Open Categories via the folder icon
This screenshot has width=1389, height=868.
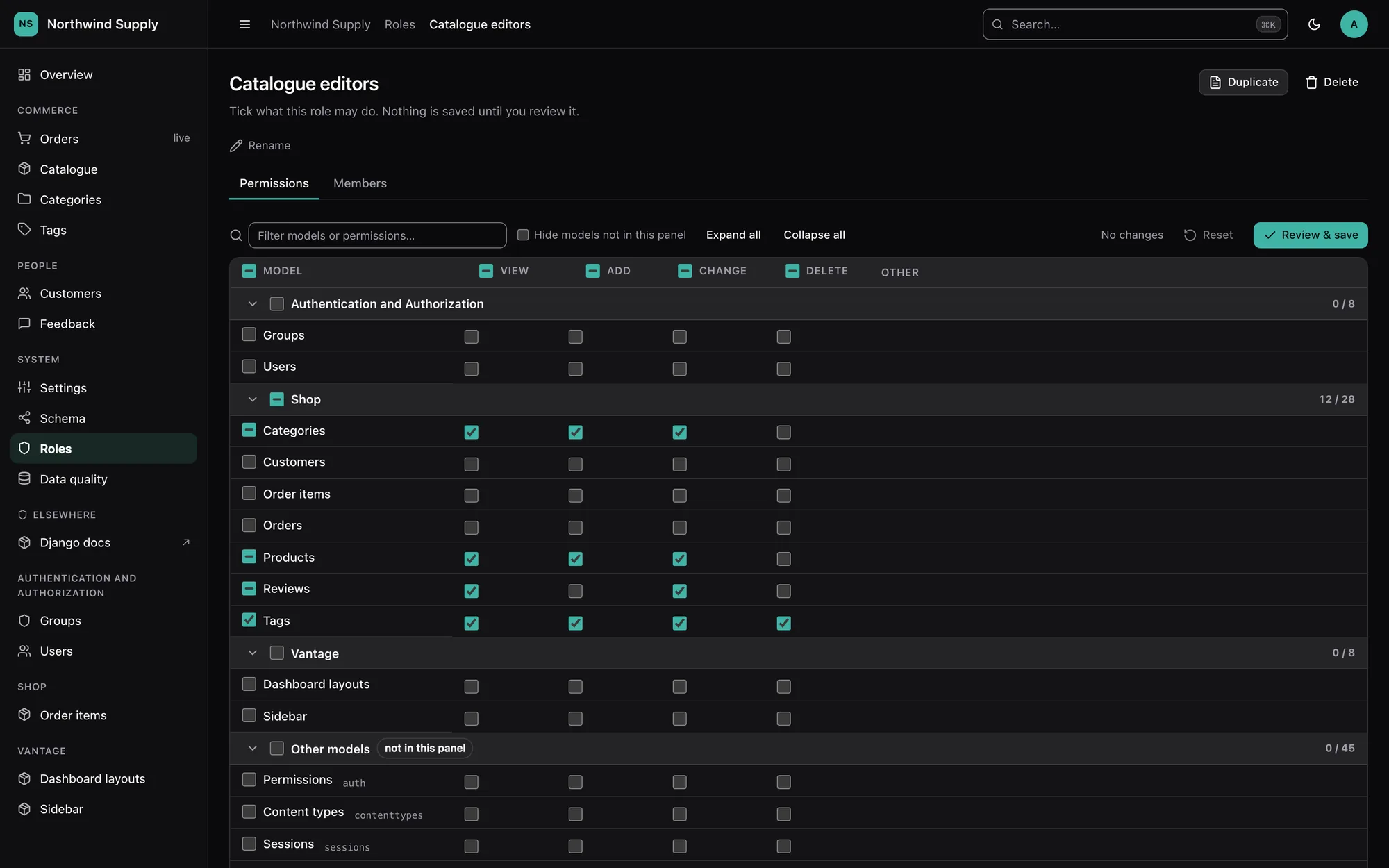[24, 199]
